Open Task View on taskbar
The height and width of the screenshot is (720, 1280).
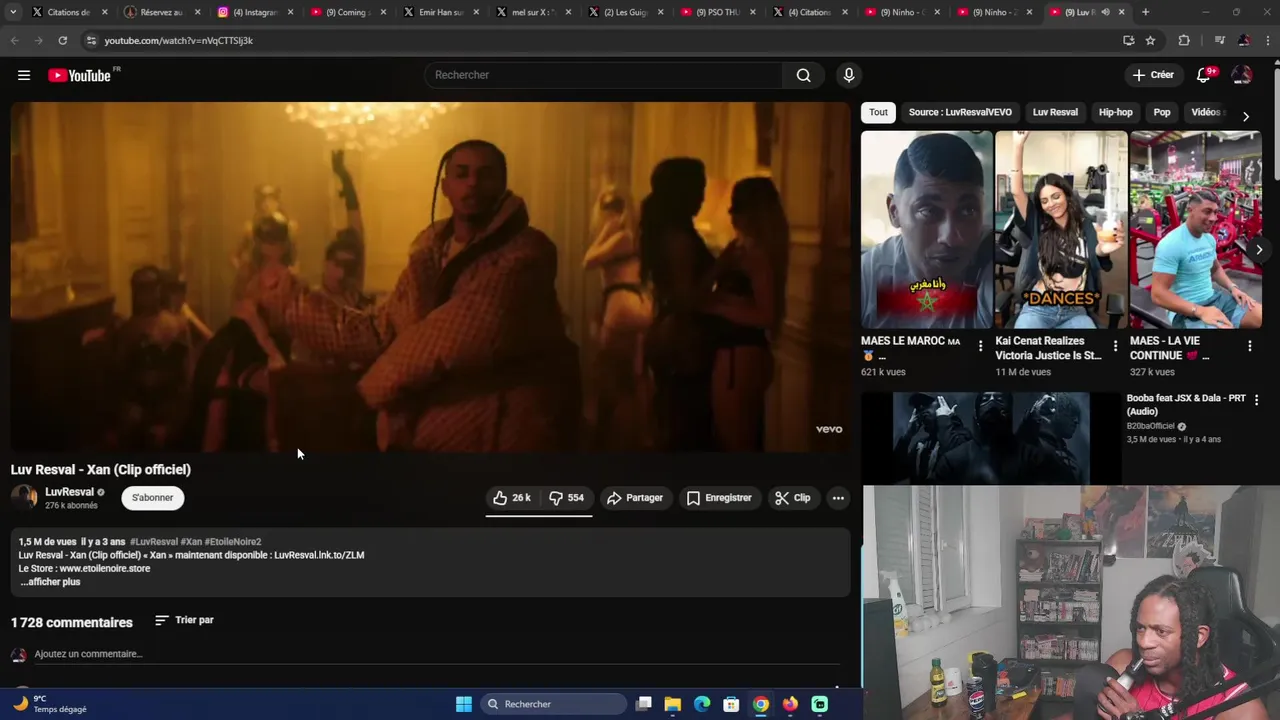click(x=644, y=704)
